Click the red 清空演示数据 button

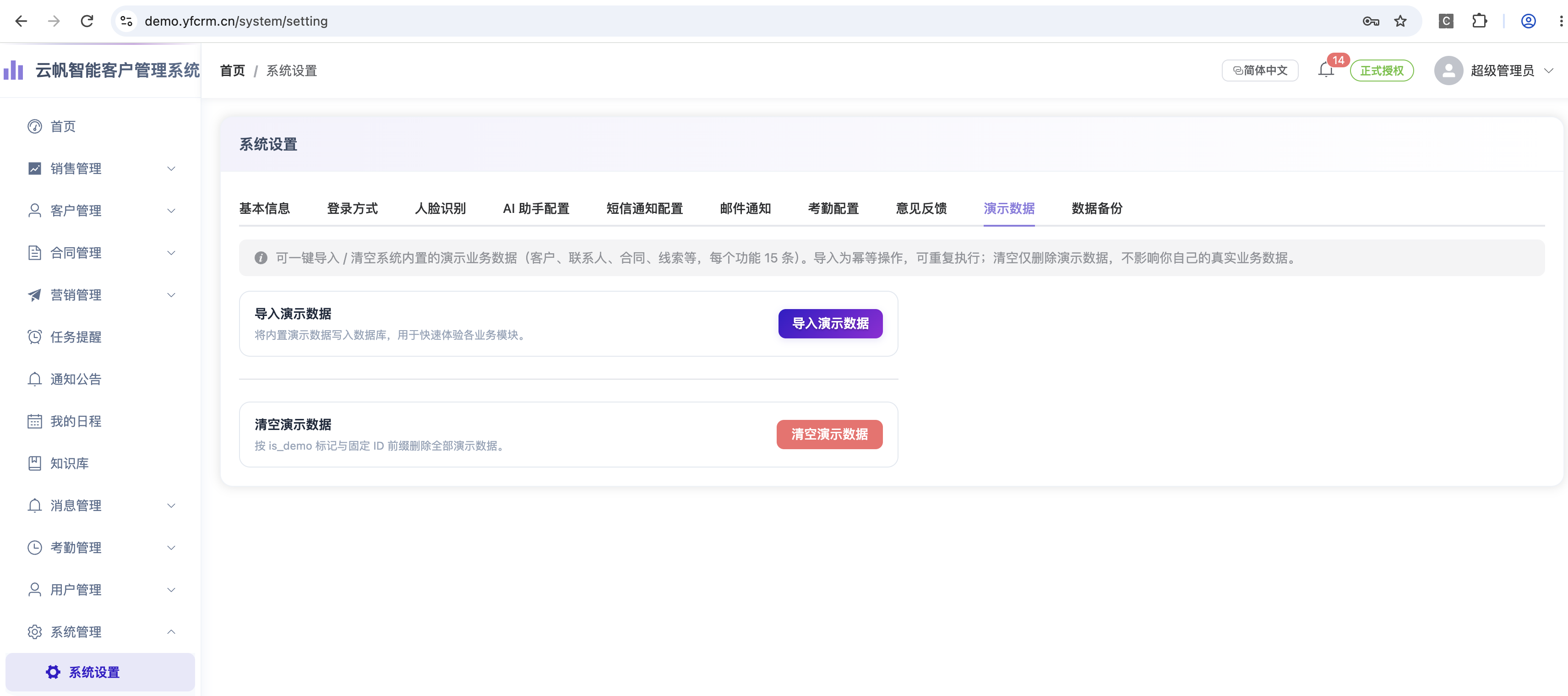[x=830, y=435]
